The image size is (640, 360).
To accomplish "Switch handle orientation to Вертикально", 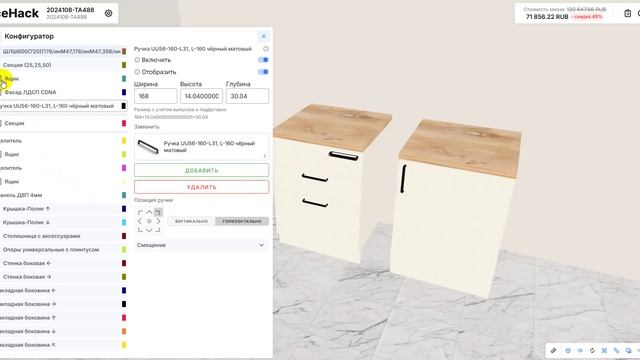I will (x=191, y=221).
